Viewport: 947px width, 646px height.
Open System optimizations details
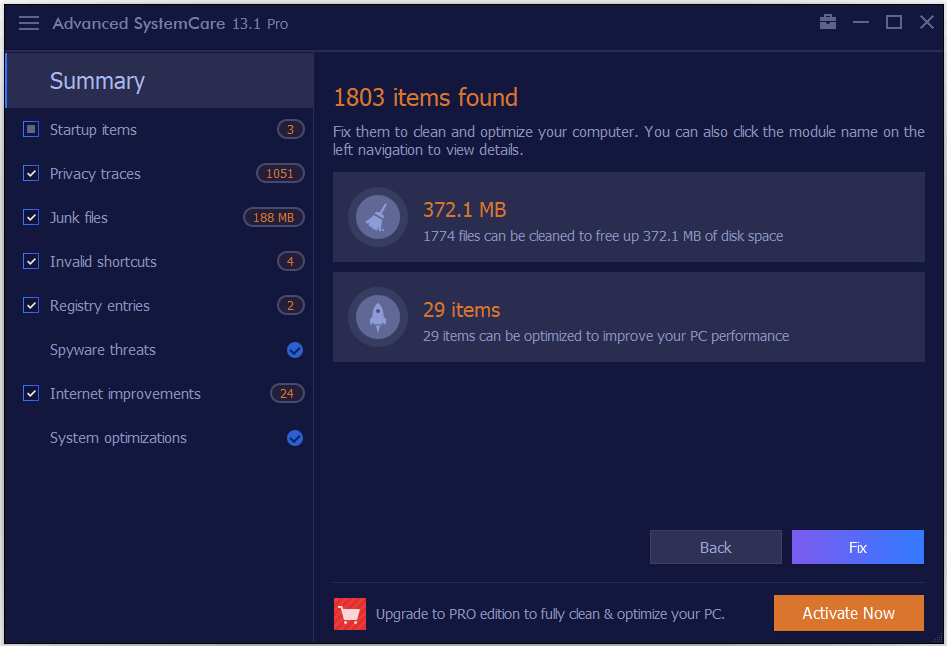(x=118, y=438)
